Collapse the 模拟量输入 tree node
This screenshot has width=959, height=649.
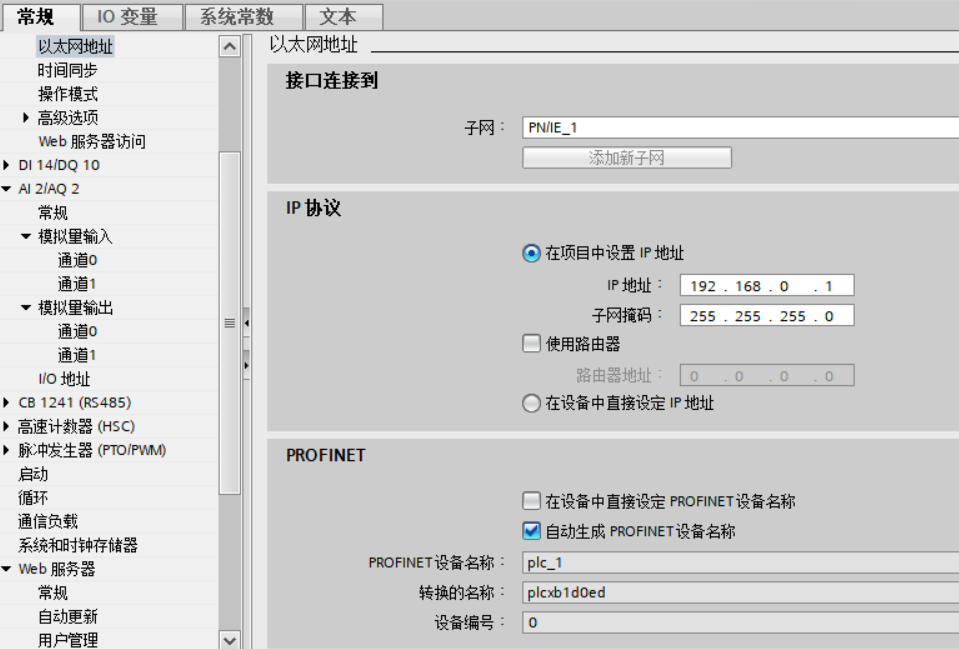(x=26, y=237)
